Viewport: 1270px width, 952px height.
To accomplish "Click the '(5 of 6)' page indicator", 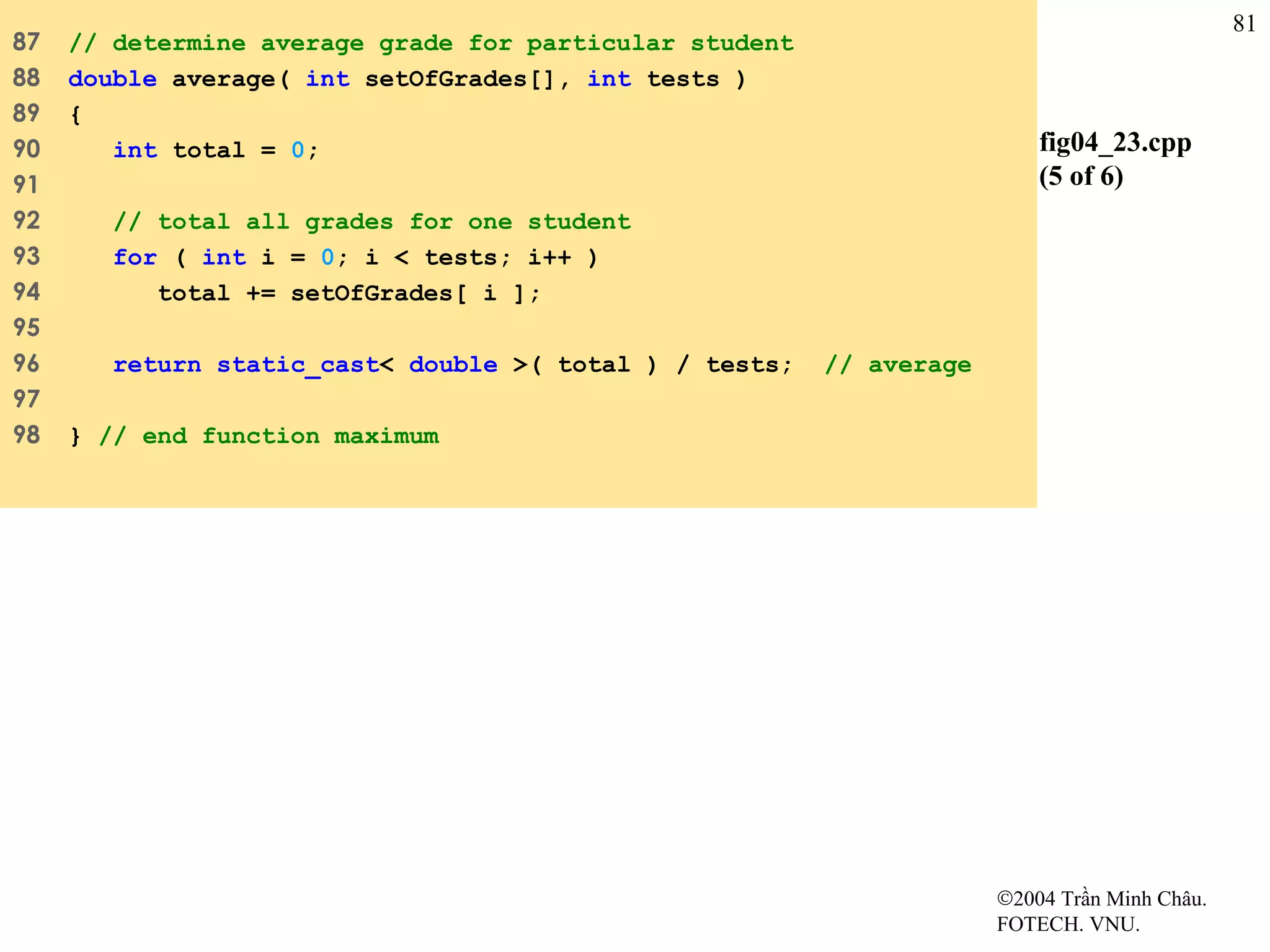I will point(1081,177).
